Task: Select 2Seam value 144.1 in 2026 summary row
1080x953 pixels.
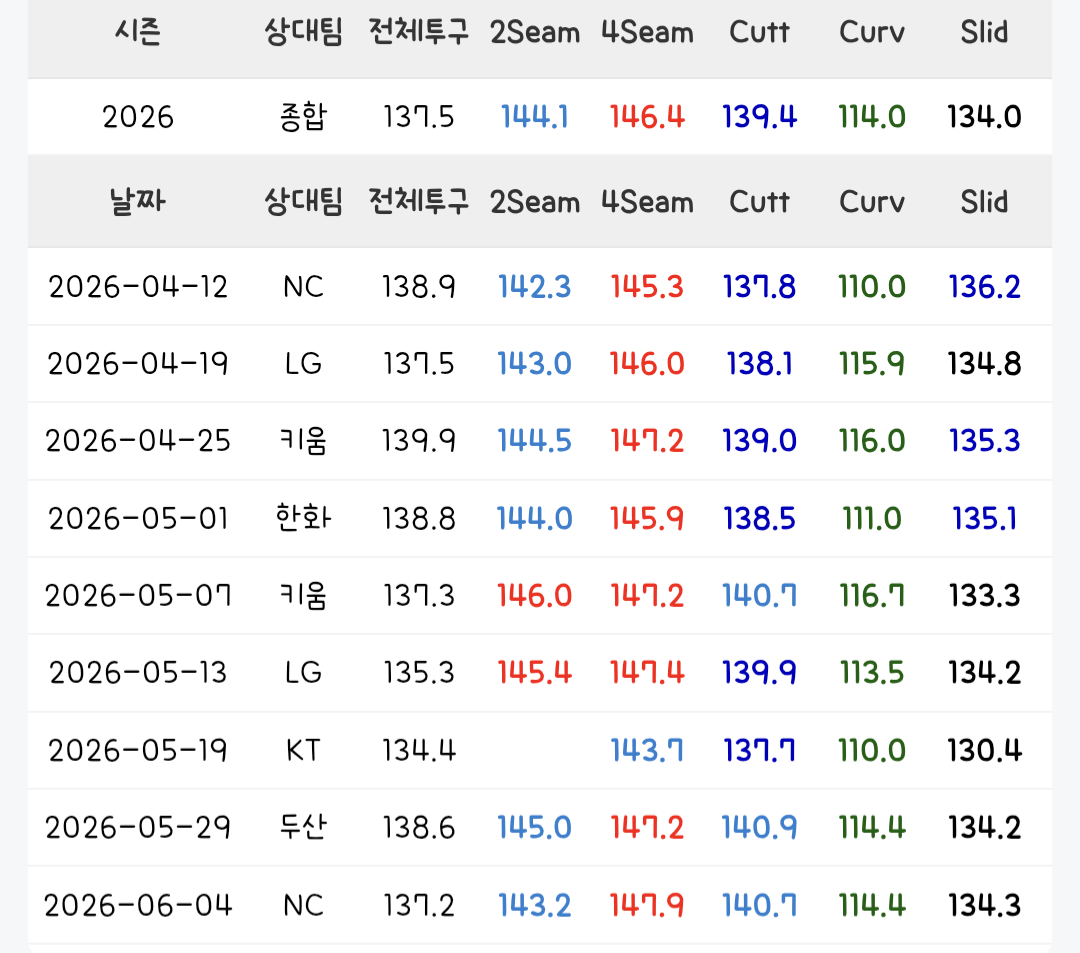Action: (534, 117)
